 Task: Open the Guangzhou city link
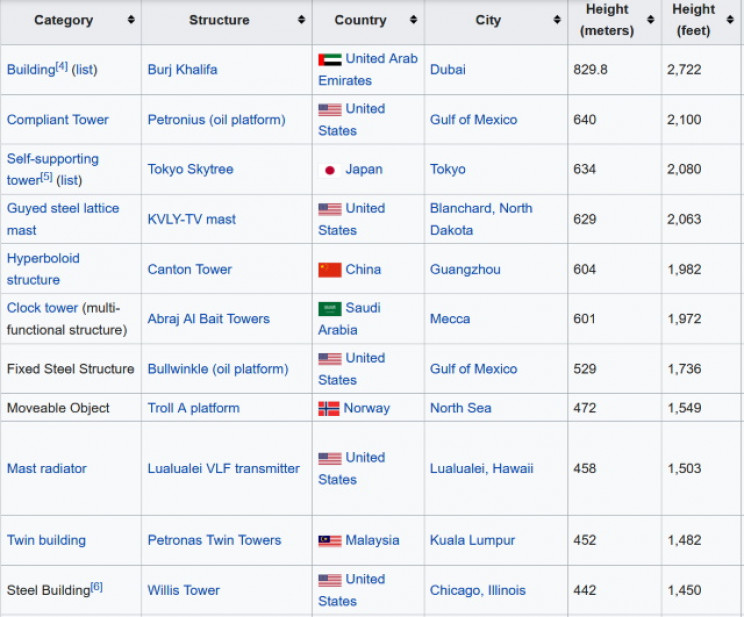tap(465, 269)
